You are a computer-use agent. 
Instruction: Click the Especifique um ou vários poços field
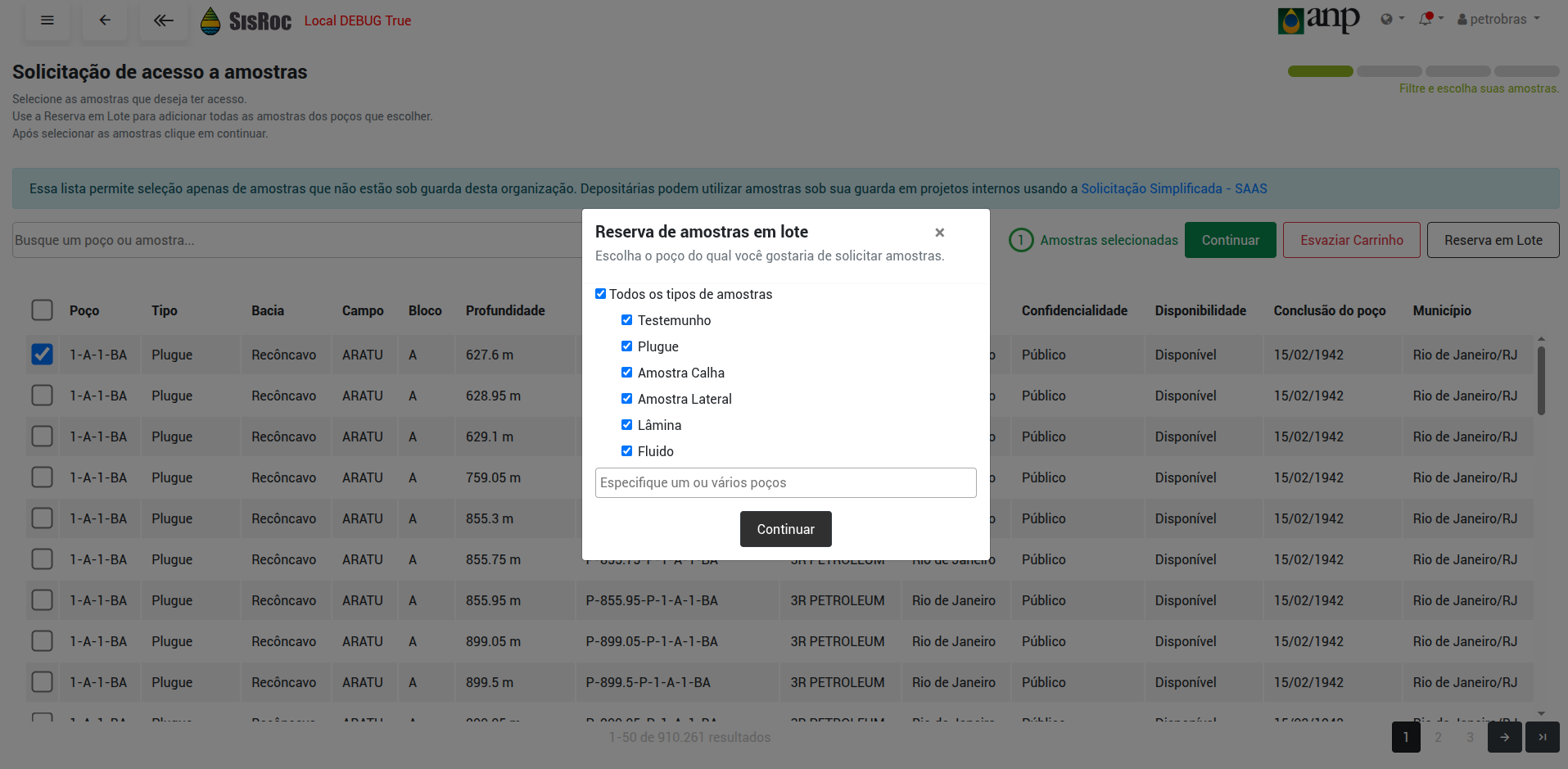click(785, 482)
